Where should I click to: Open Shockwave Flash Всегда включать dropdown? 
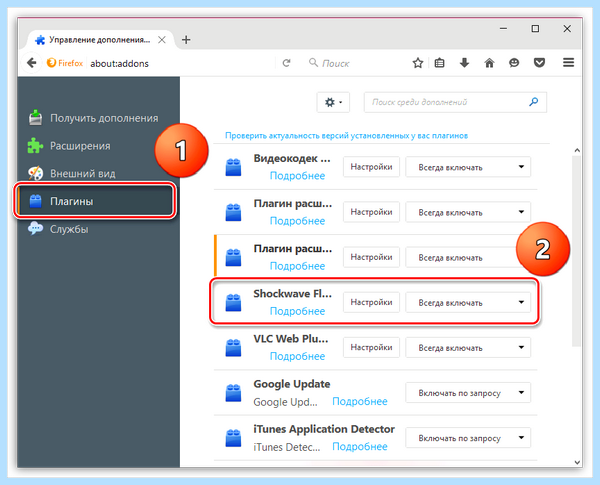click(x=468, y=302)
